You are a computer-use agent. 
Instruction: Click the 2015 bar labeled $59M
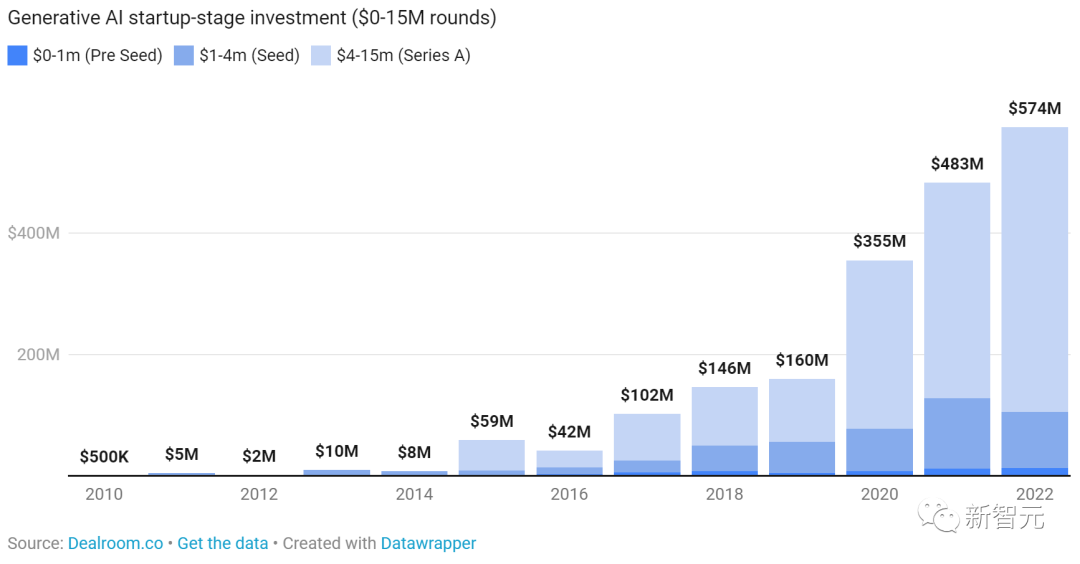492,457
